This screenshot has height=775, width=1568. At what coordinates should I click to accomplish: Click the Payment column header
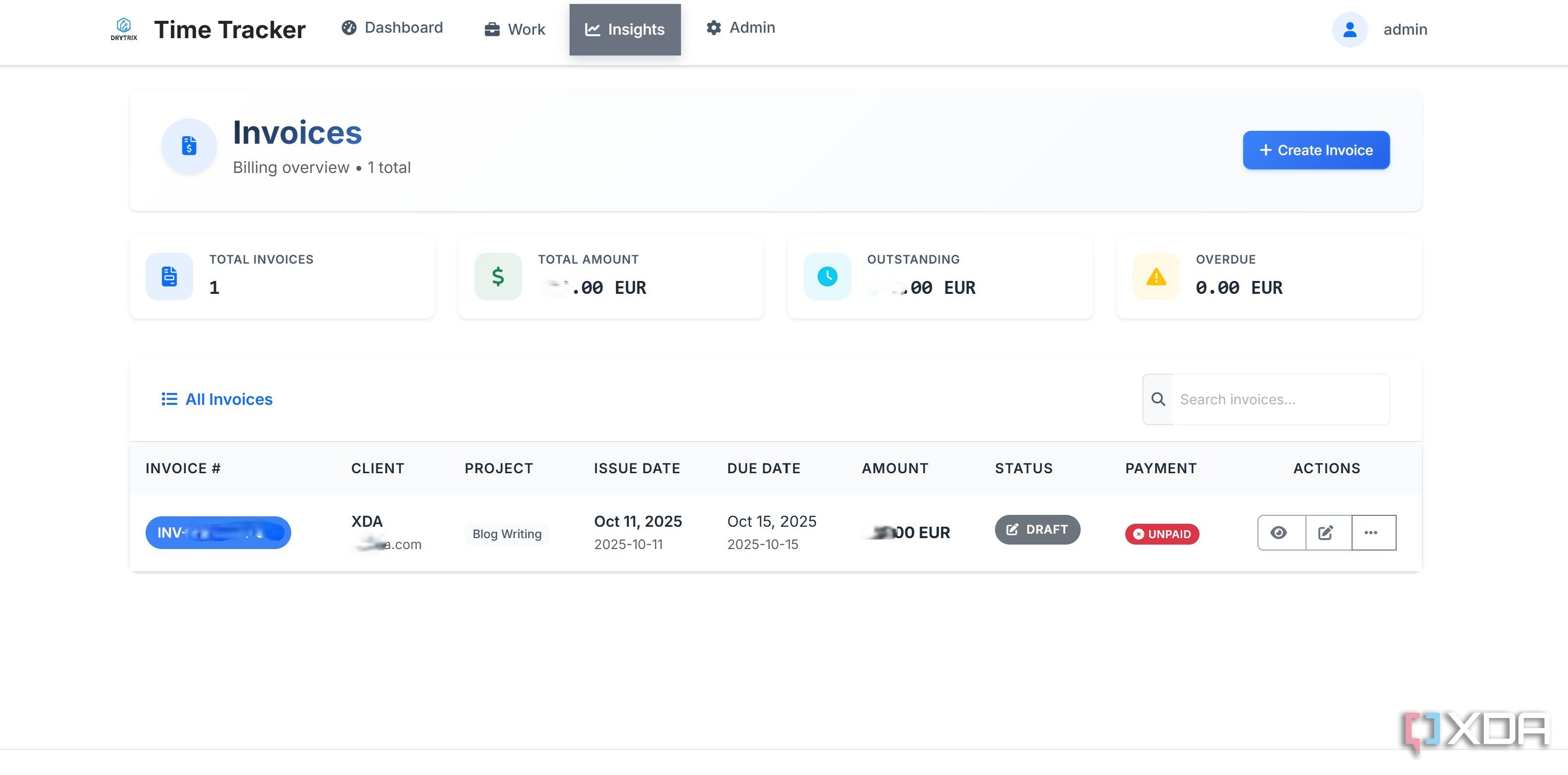coord(1161,468)
